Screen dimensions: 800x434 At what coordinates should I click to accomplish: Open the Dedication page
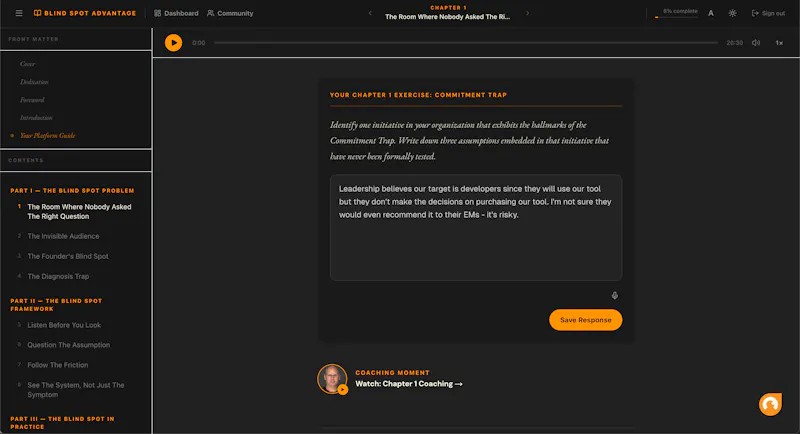34,82
